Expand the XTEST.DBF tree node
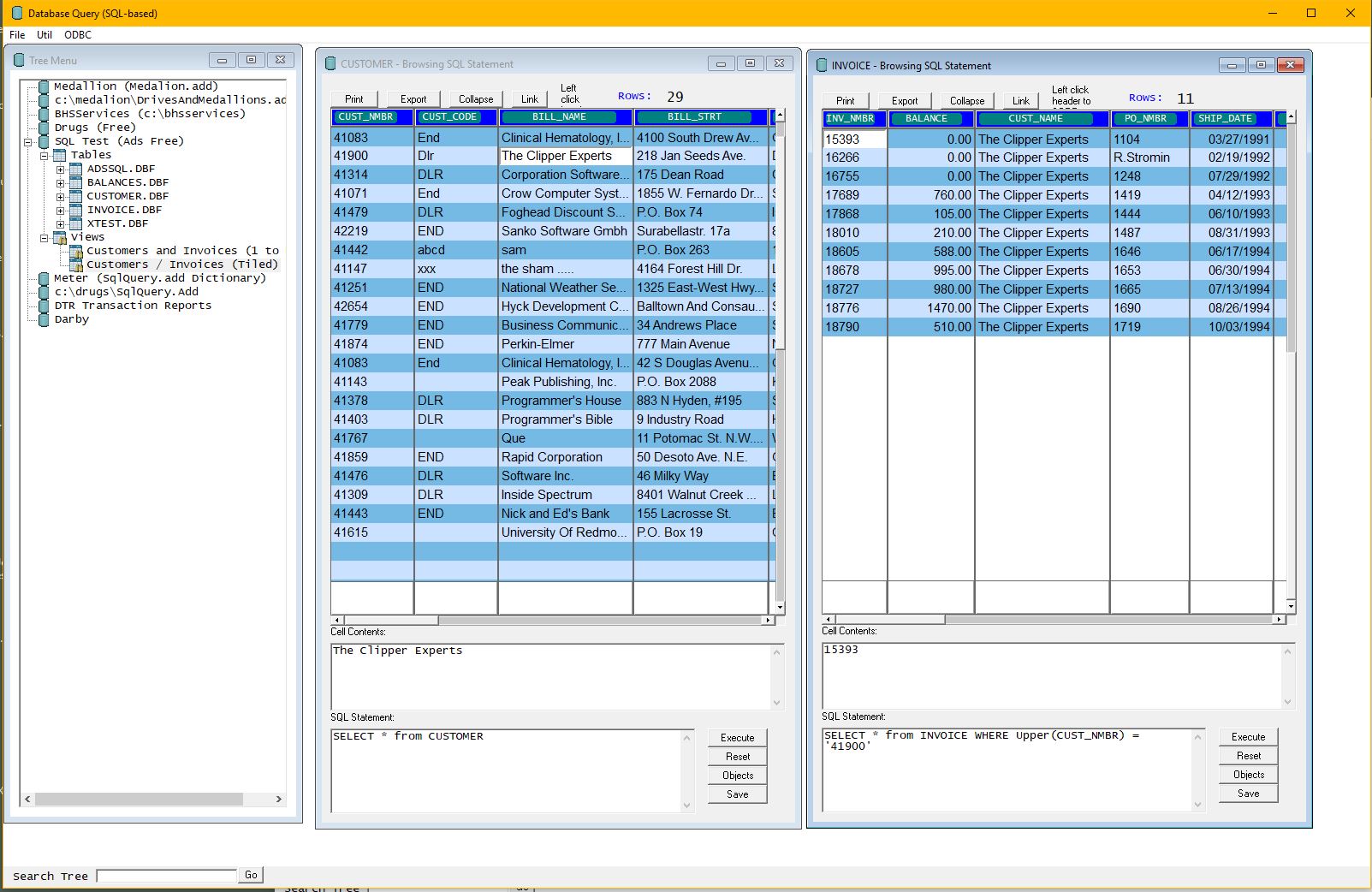Screen dimensions: 1372x892 (59, 223)
